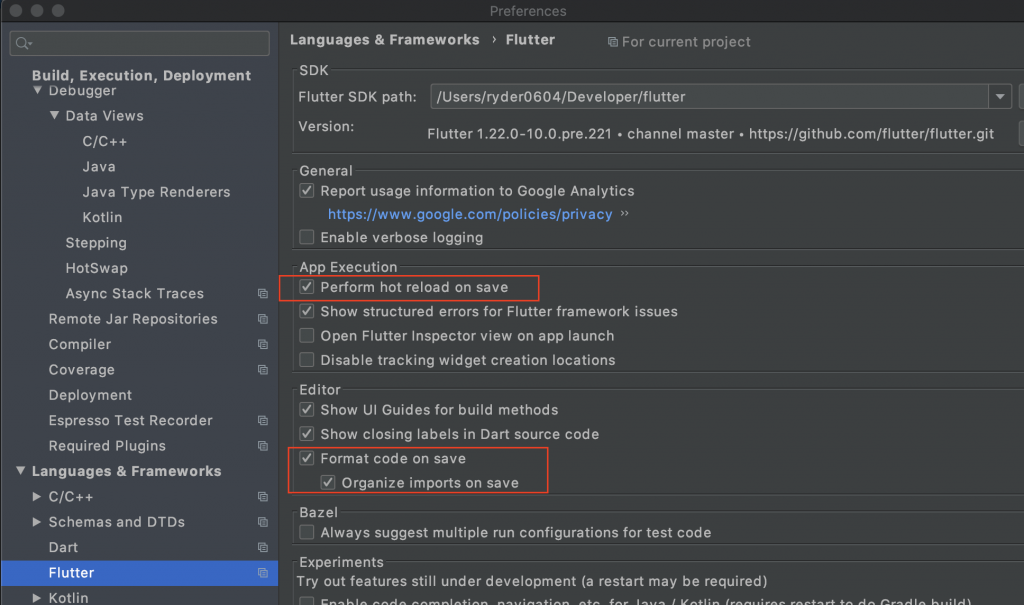Click the project-scope icon beside Espresso Test Recorder

tap(263, 421)
